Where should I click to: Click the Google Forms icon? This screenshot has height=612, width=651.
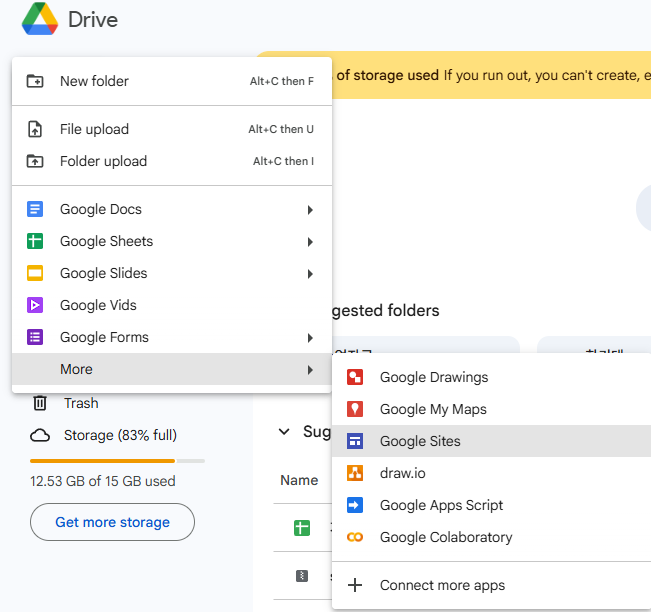(x=35, y=337)
